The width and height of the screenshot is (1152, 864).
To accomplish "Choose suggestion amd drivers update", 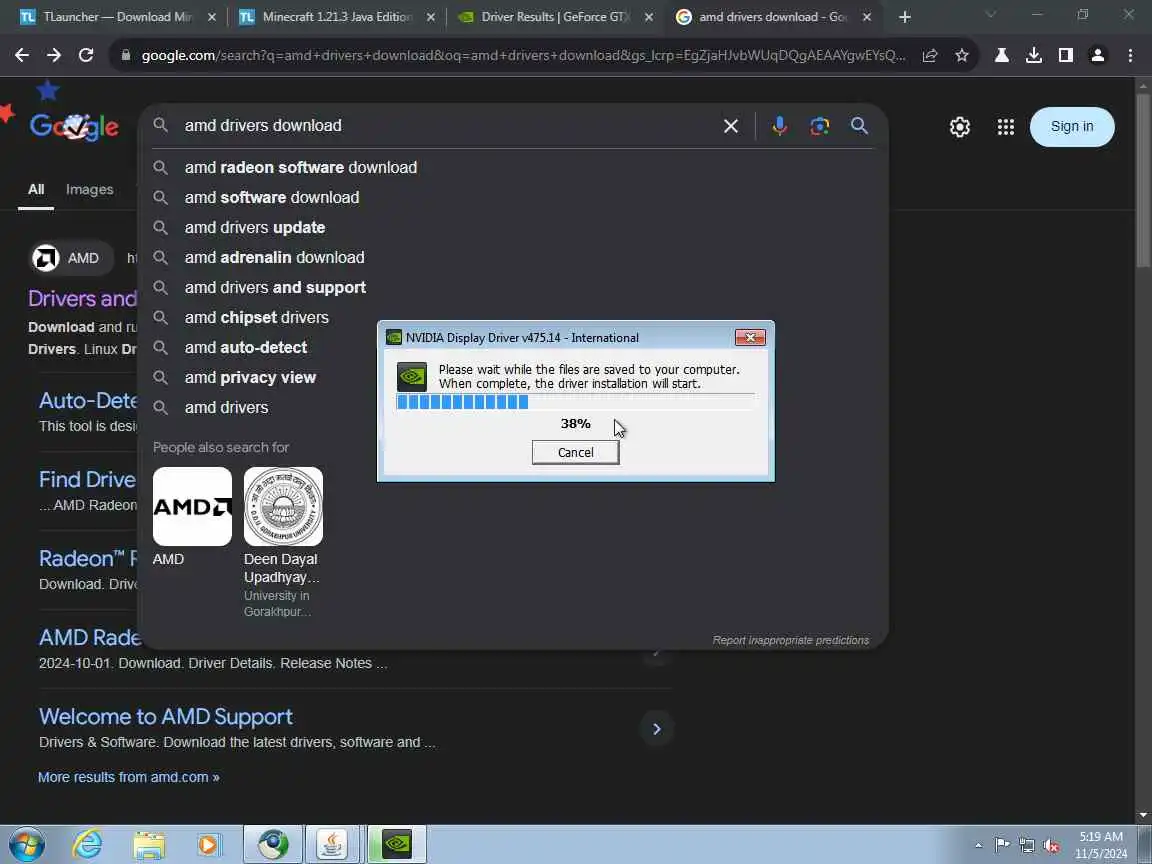I will point(513,228).
